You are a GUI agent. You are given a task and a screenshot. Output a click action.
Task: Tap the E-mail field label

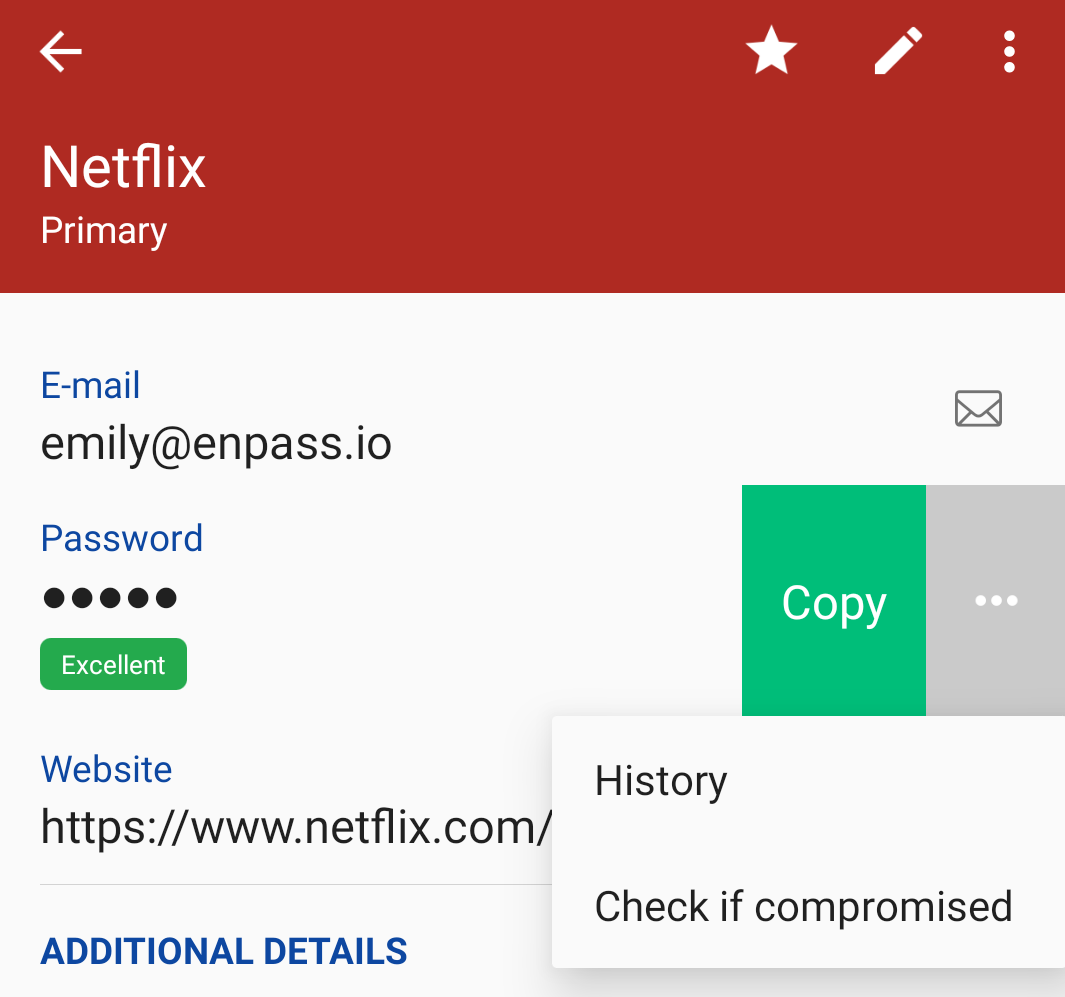coord(90,385)
